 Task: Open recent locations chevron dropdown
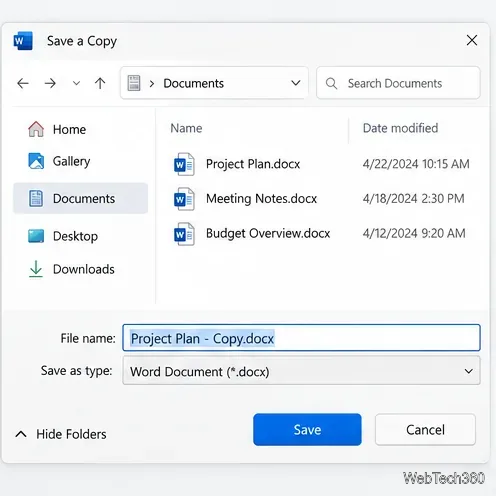point(76,83)
